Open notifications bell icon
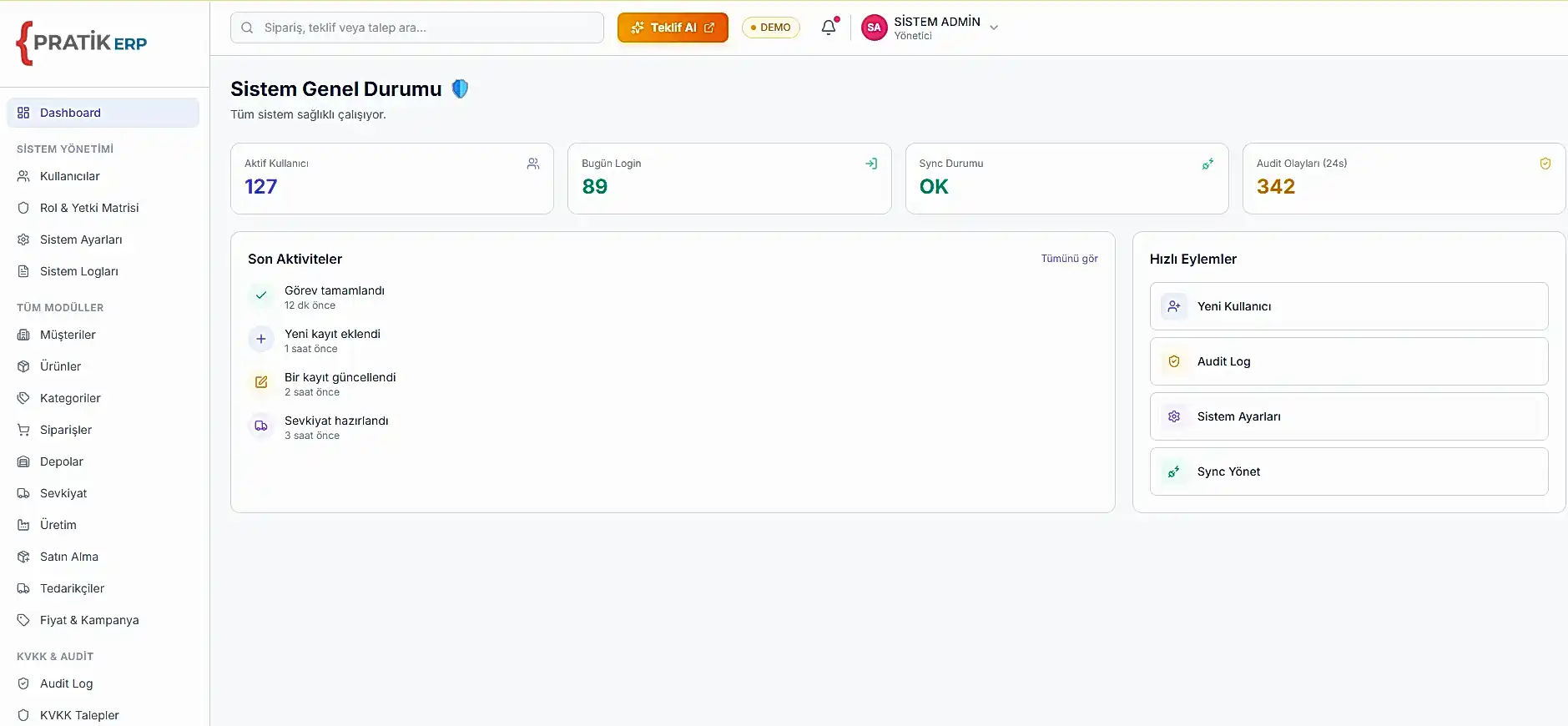 829,28
